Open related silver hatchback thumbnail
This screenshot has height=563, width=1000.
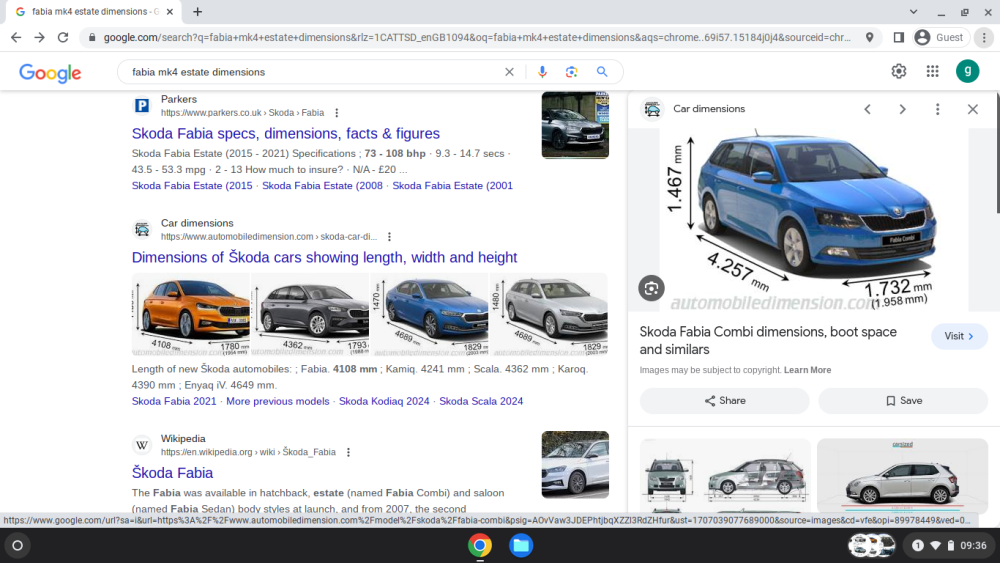(x=902, y=476)
